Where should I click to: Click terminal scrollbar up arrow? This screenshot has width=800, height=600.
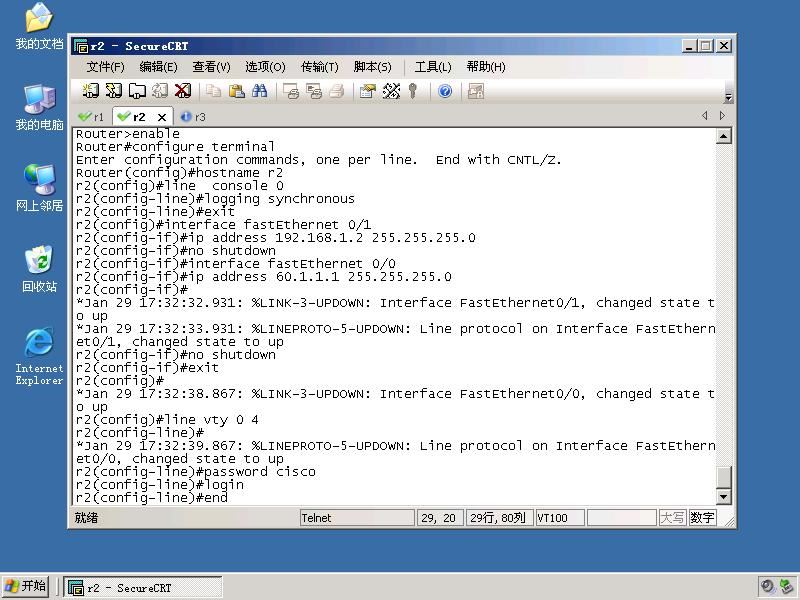723,136
